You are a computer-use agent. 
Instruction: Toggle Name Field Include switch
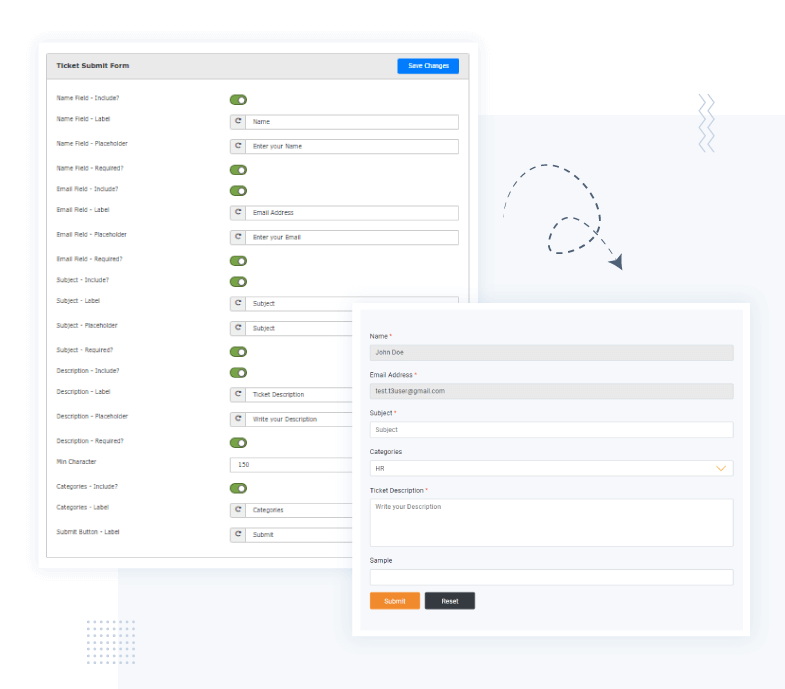click(238, 100)
